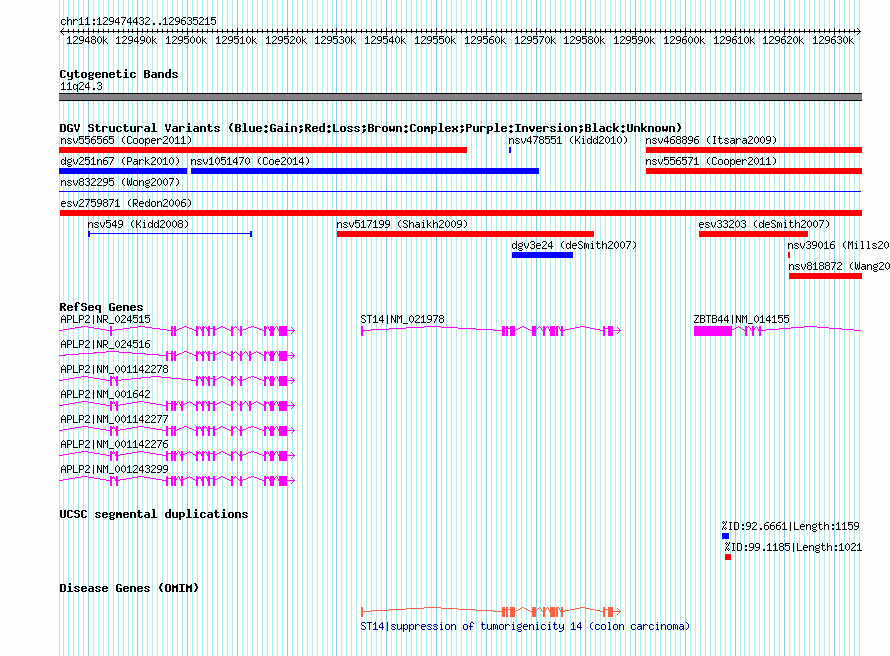Click the 129480k ruler tick label
Screen dimensions: 890x656
[x=87, y=40]
